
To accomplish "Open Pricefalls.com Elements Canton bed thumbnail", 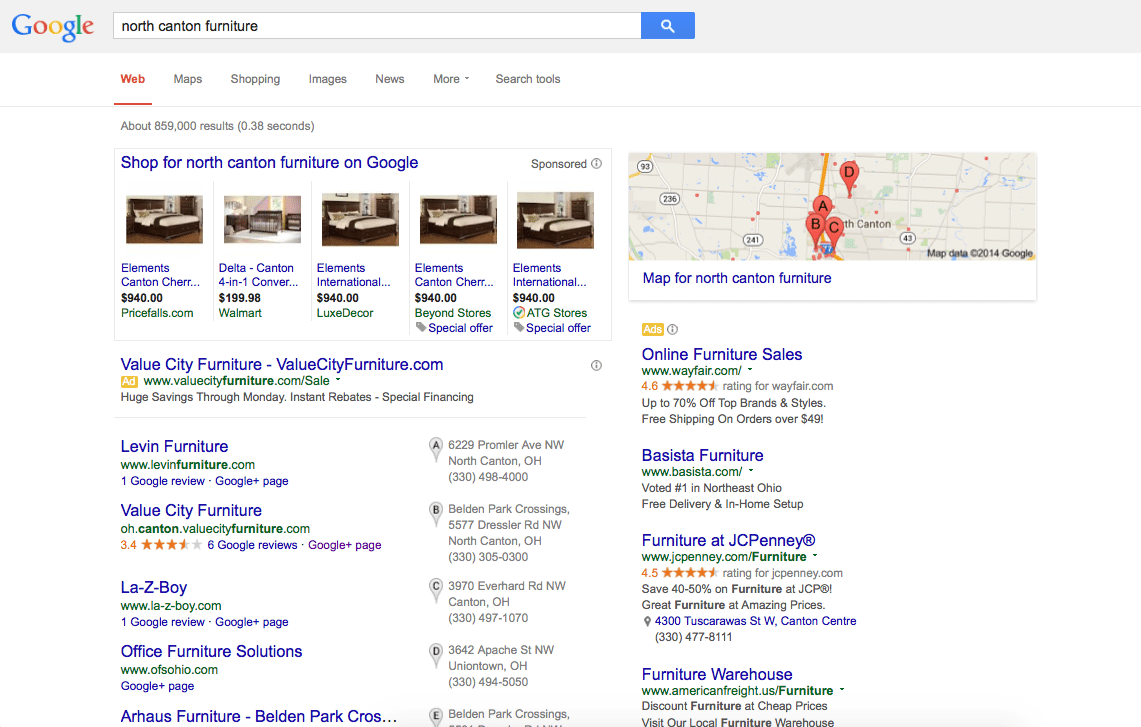I will click(164, 219).
